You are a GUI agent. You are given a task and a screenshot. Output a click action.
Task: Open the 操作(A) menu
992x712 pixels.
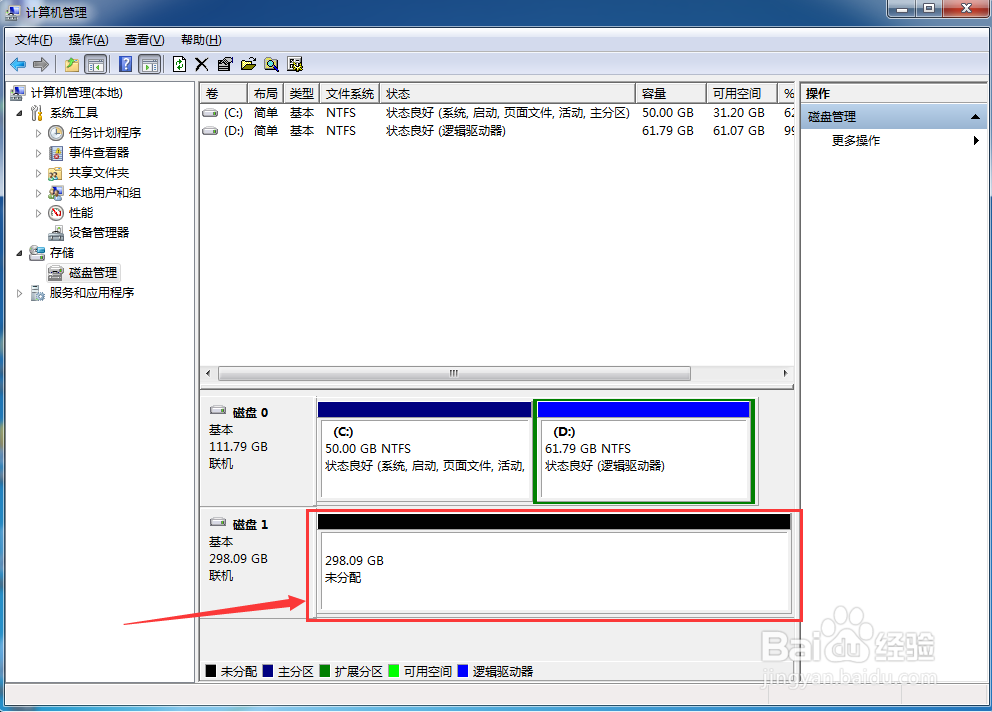click(88, 39)
